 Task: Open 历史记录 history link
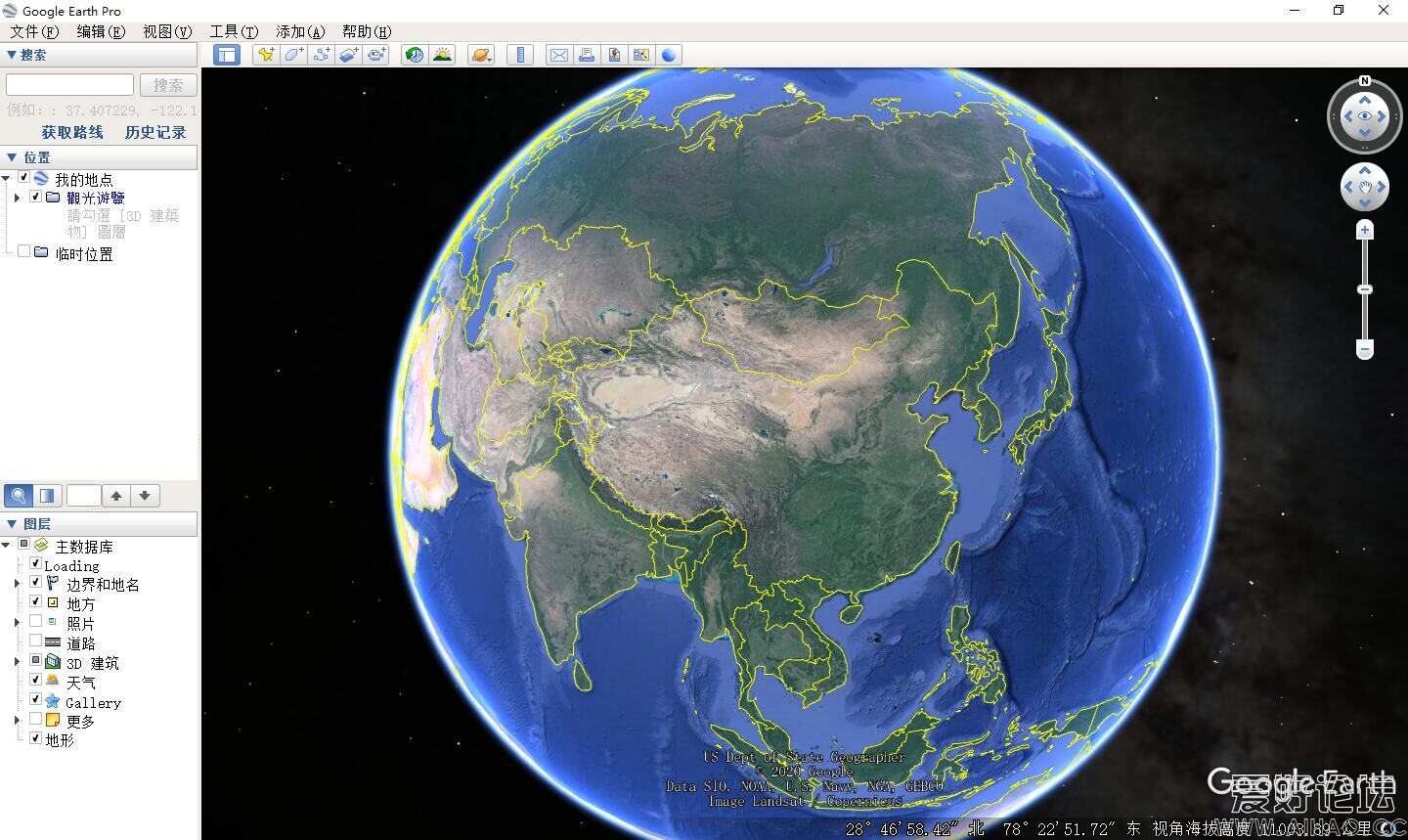tap(154, 132)
